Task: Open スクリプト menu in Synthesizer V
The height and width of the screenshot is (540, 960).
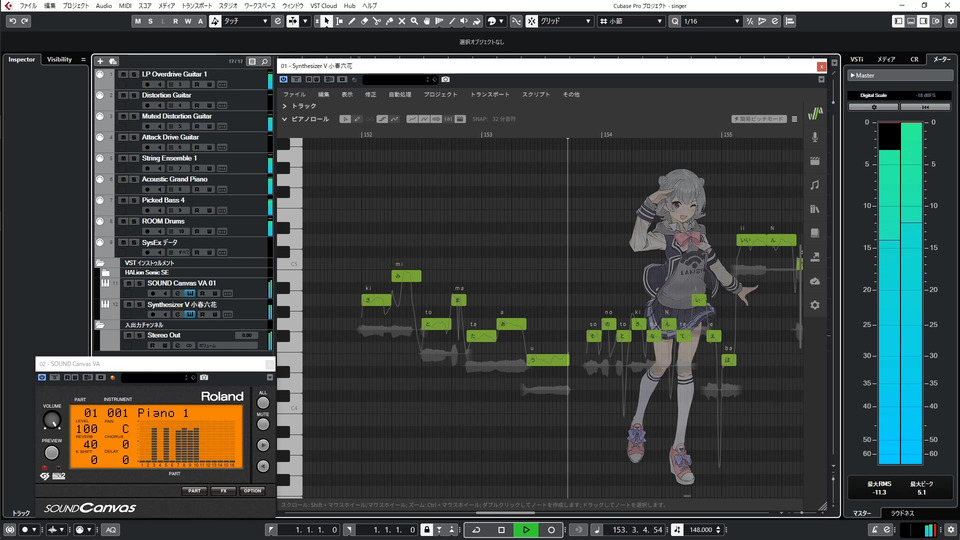Action: [536, 95]
